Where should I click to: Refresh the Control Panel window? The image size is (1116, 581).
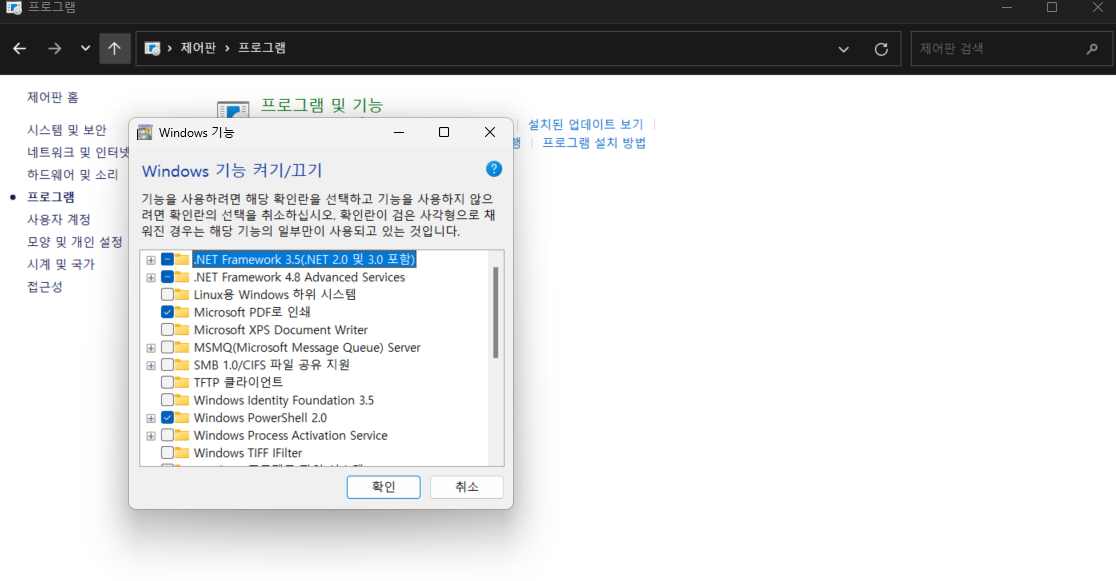click(881, 49)
